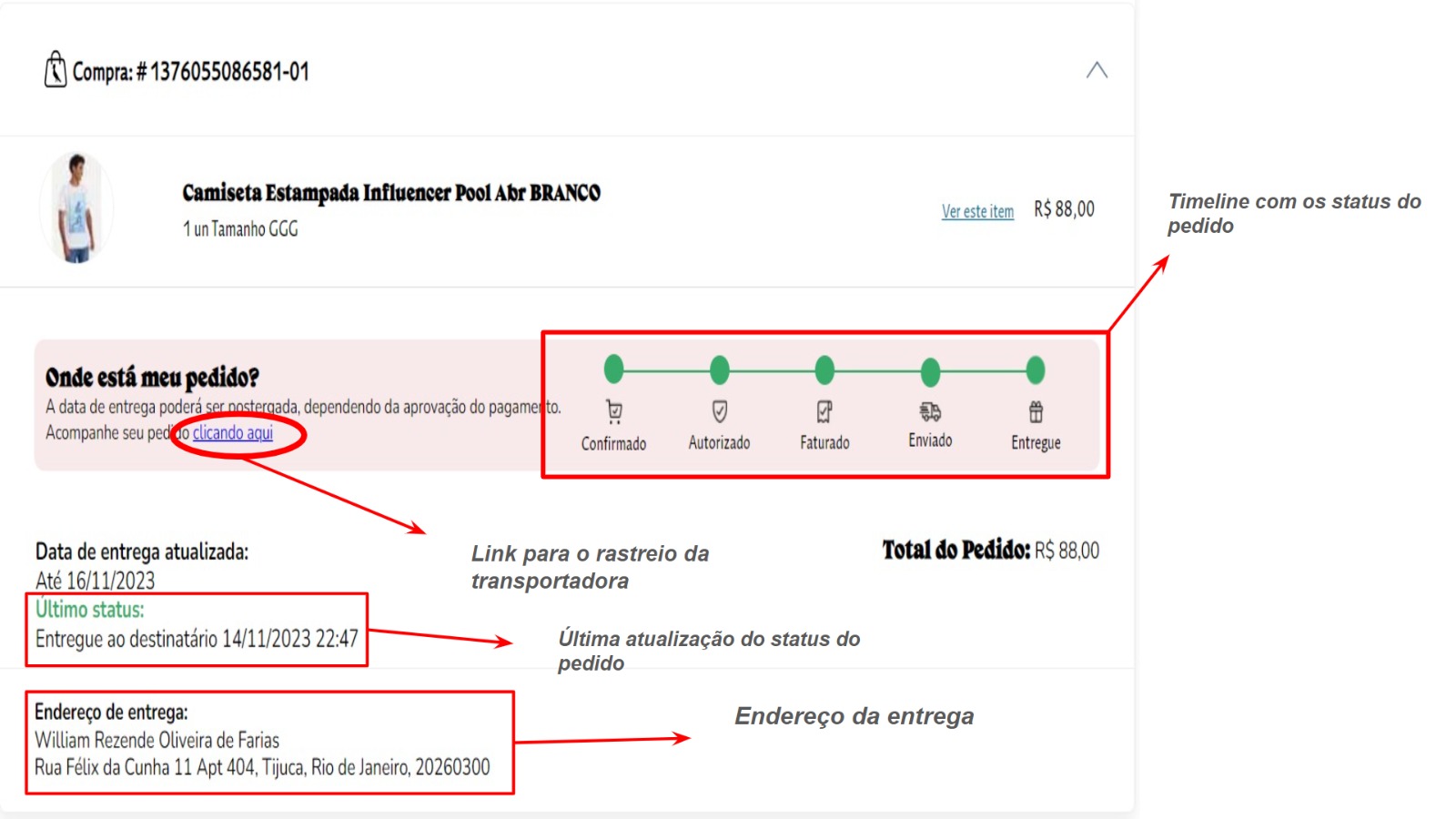Screen dimensions: 1456x819
Task: Open the t-shirt product thumbnail
Action: [77, 208]
